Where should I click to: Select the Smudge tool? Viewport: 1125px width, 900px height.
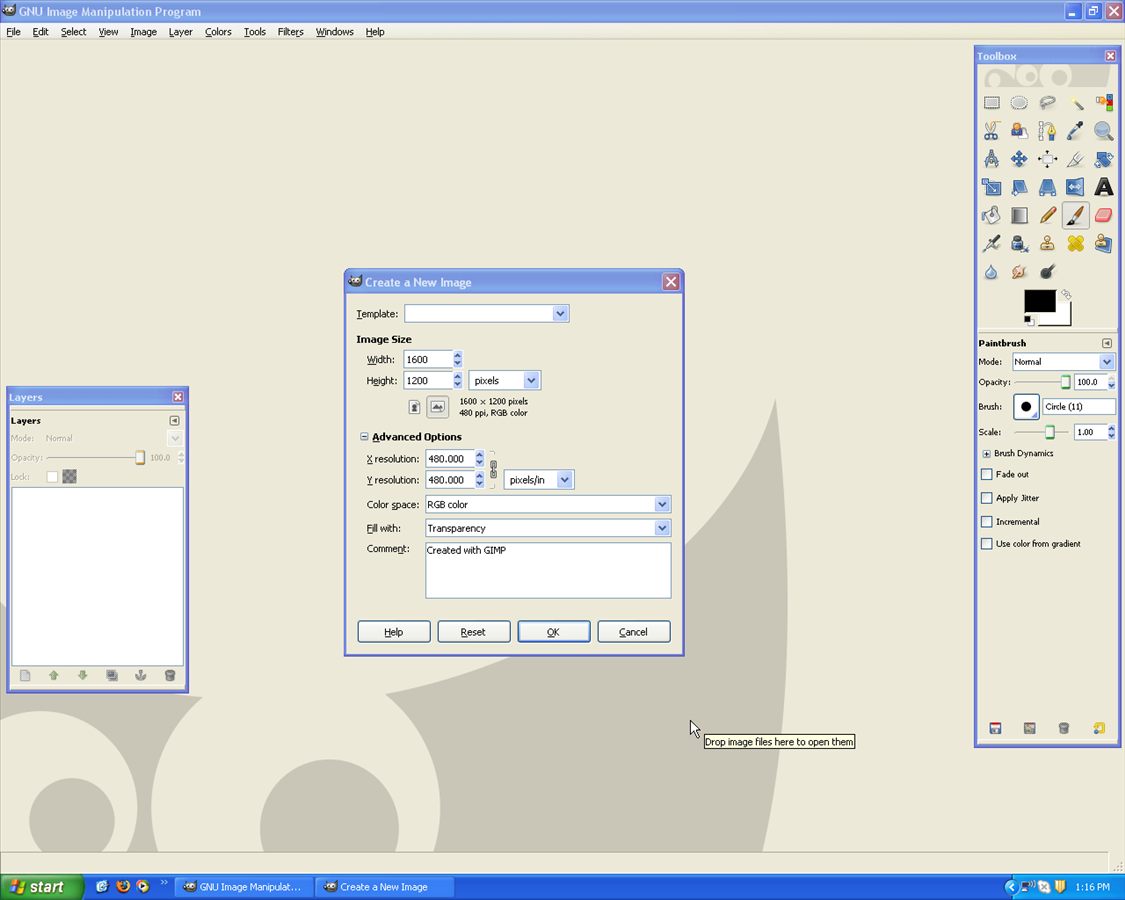[1019, 271]
